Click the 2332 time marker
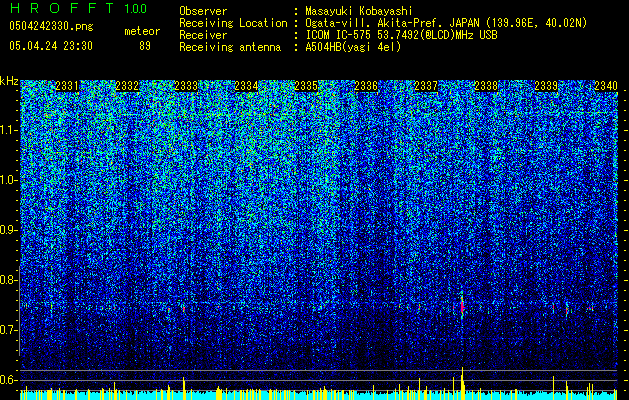Image resolution: width=629 pixels, height=400 pixels. point(127,85)
